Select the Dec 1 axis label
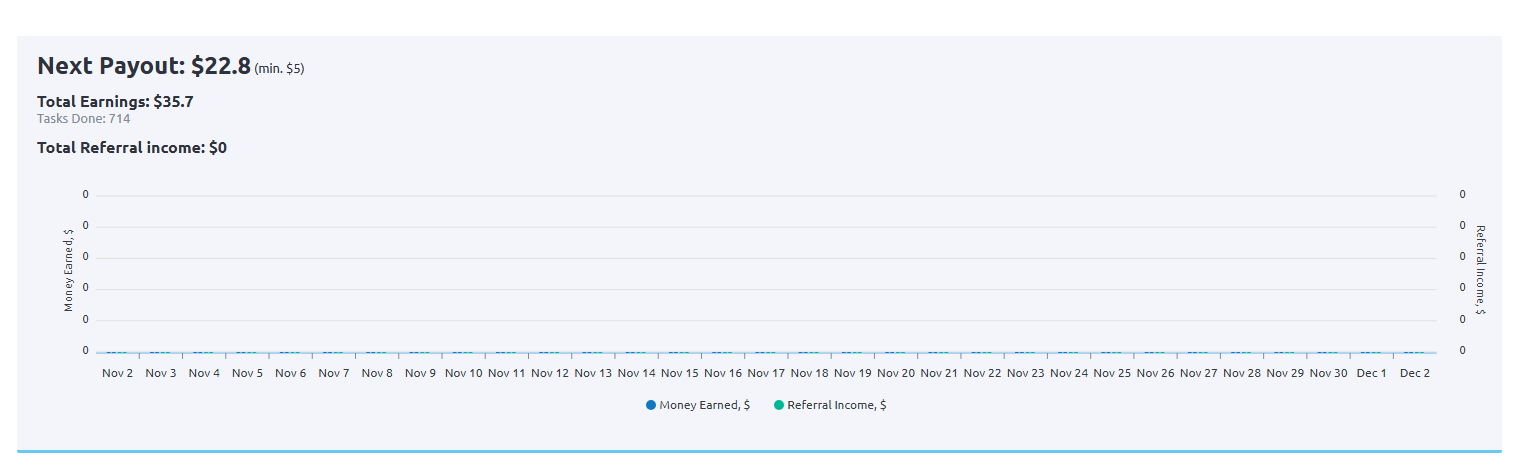The width and height of the screenshot is (1521, 466). point(1371,373)
